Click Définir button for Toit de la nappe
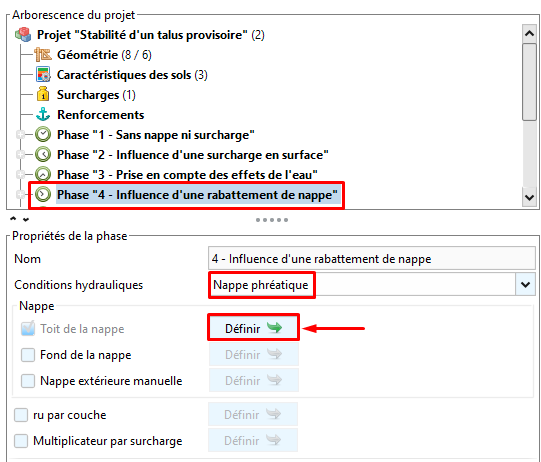The height and width of the screenshot is (462, 541). tap(254, 328)
